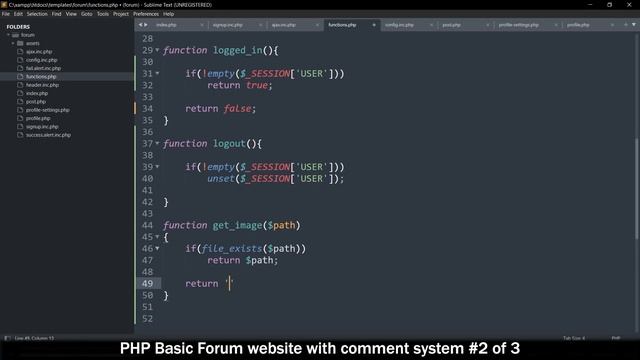Collapse the forum folder in sidebar
The image size is (640, 360).
(x=9, y=35)
